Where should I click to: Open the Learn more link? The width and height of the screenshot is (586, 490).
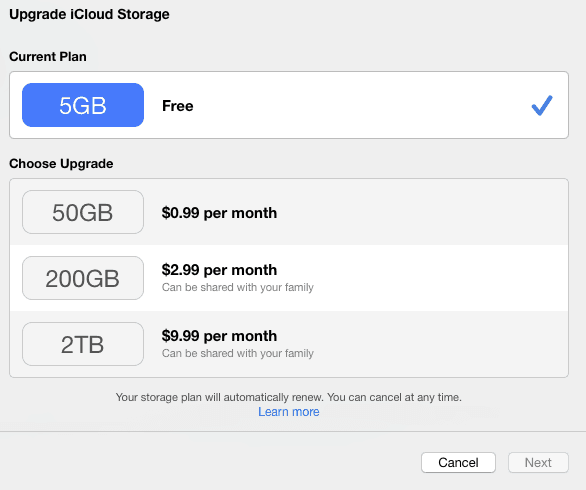(289, 412)
